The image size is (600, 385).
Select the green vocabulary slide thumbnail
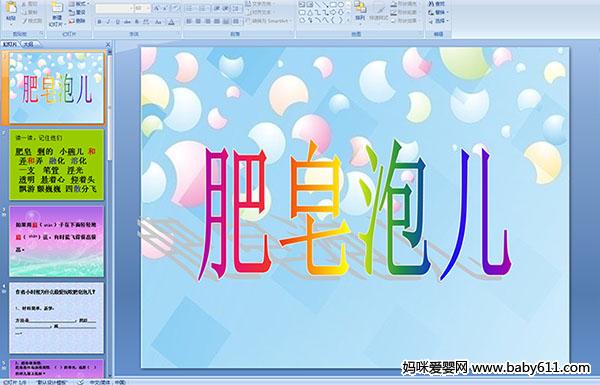[57, 165]
